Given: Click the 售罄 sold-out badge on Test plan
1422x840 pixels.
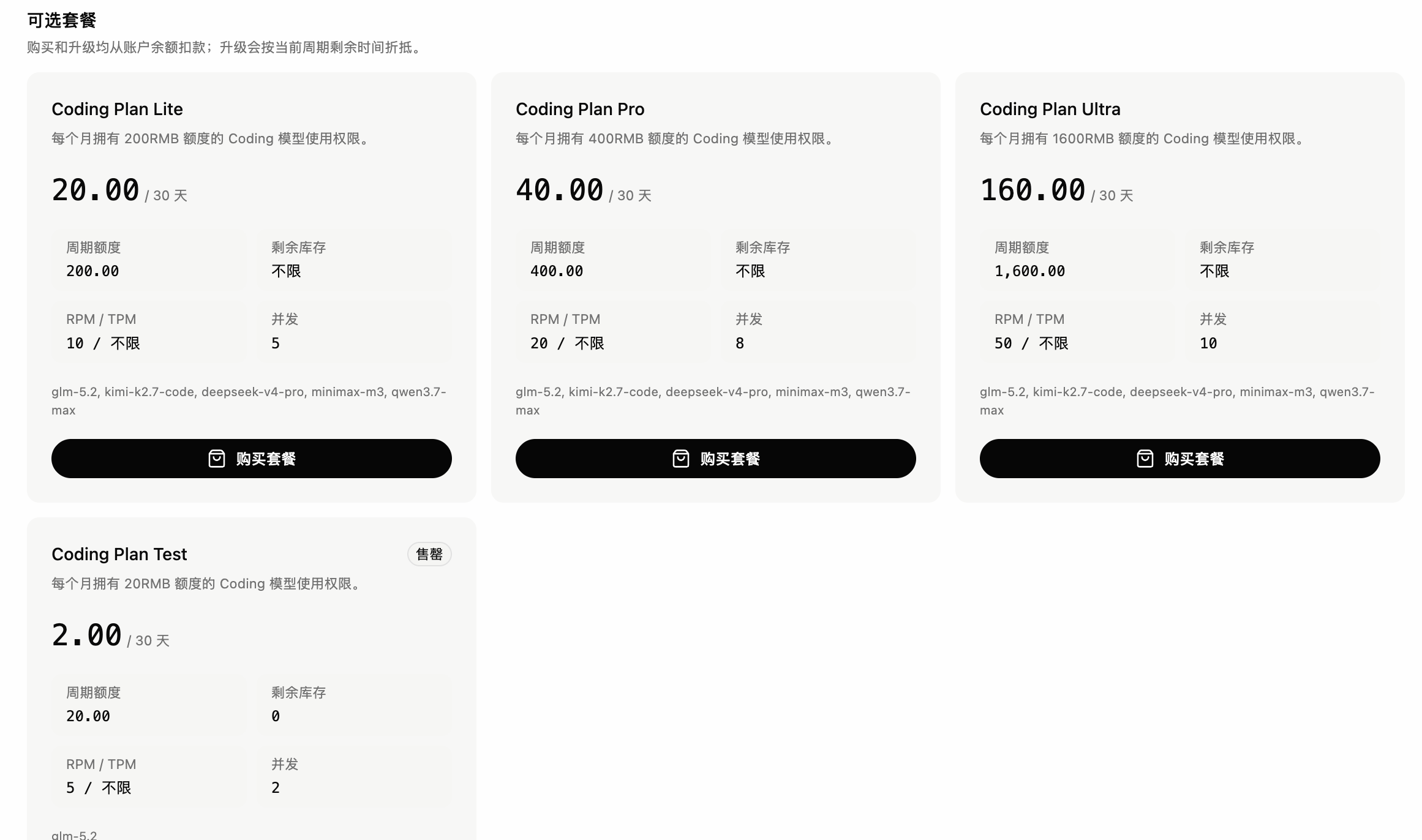Looking at the screenshot, I should (x=429, y=554).
